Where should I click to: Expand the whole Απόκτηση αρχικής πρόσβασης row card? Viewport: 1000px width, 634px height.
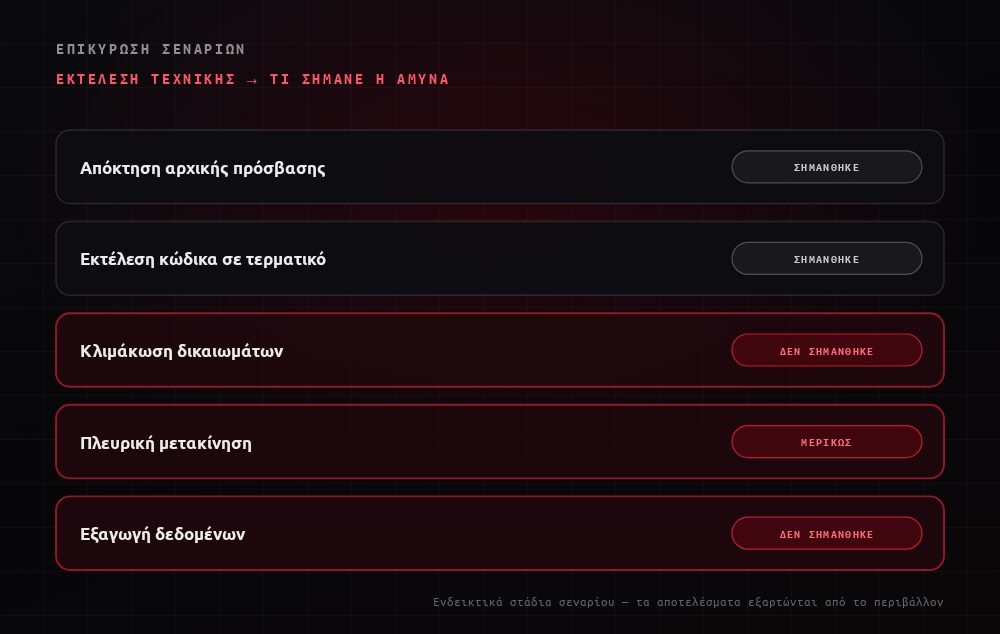click(x=500, y=167)
